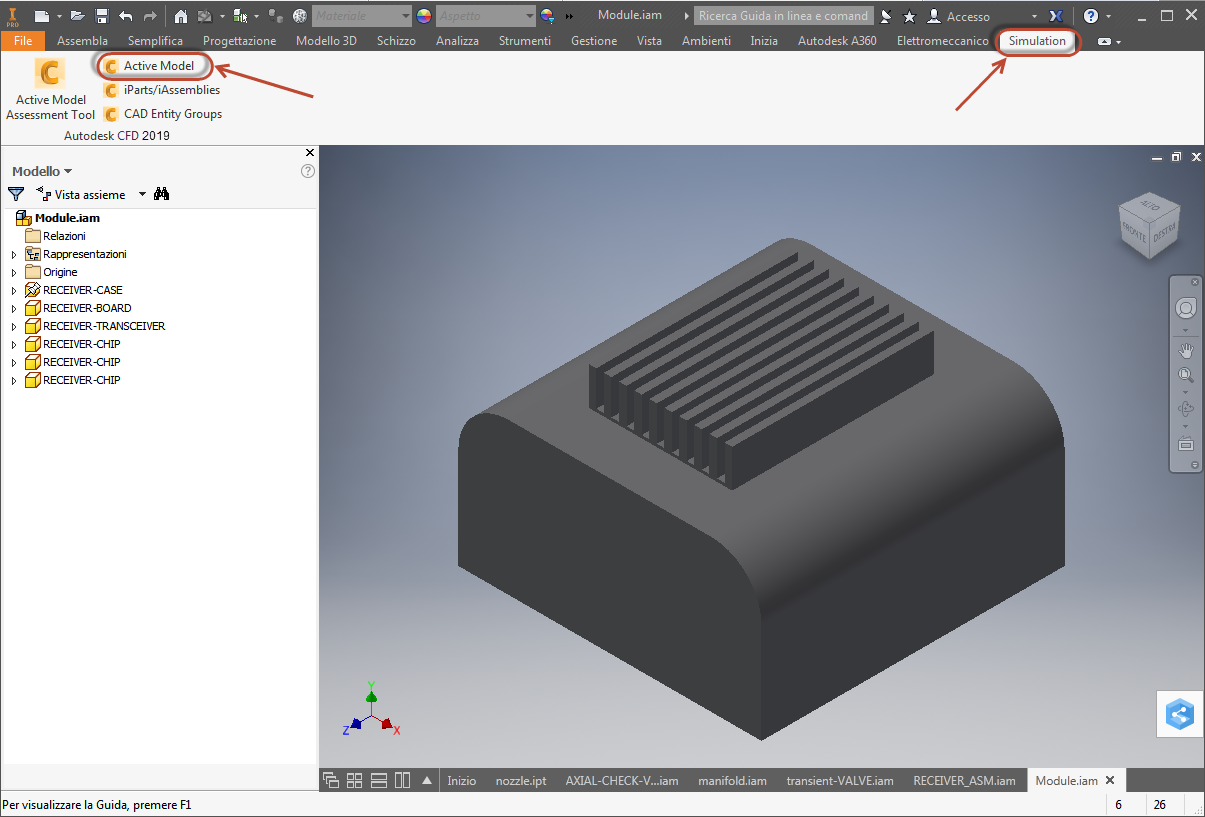Arrange windows vertically icon

point(402,781)
